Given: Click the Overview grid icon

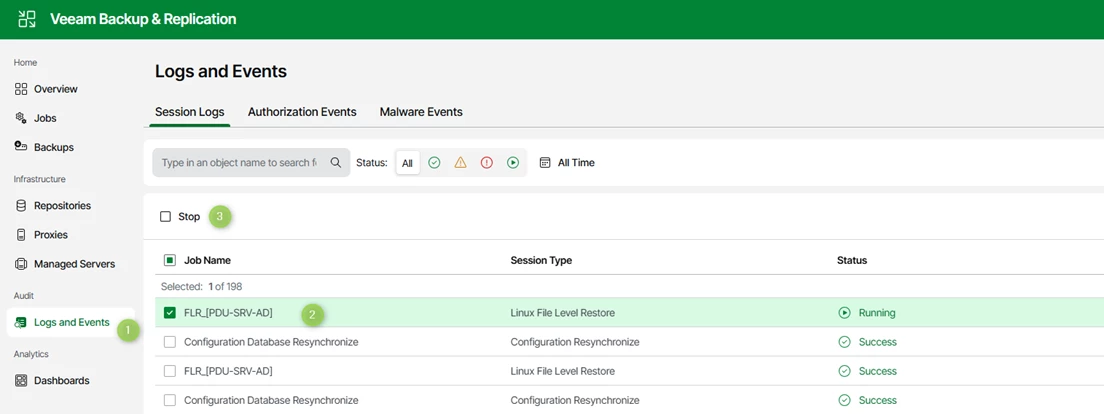Looking at the screenshot, I should [x=21, y=89].
